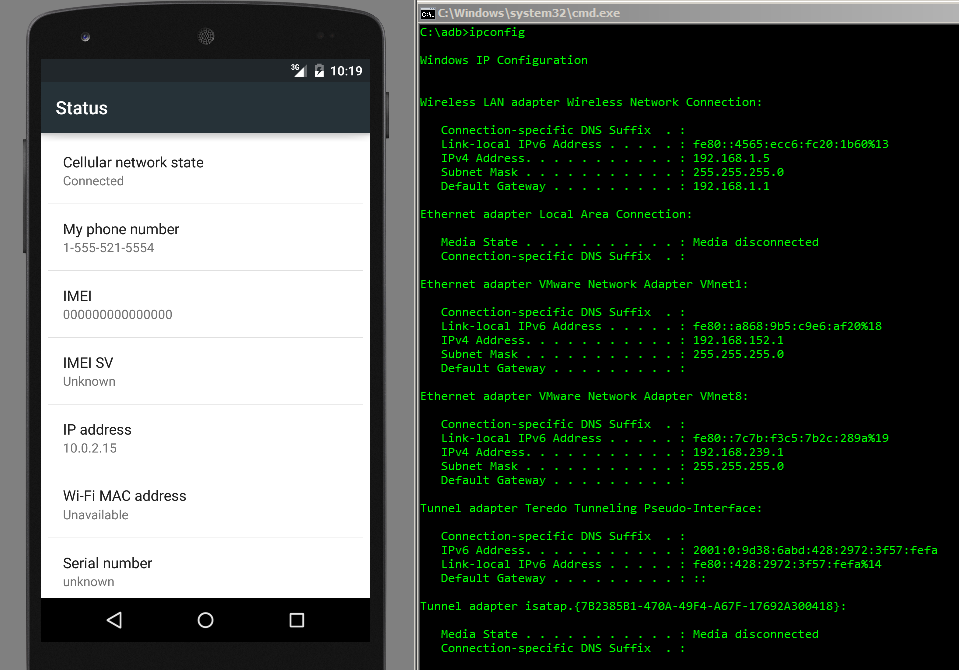The height and width of the screenshot is (670, 959).
Task: Tap the 10:19 clock in status bar
Action: 346,71
